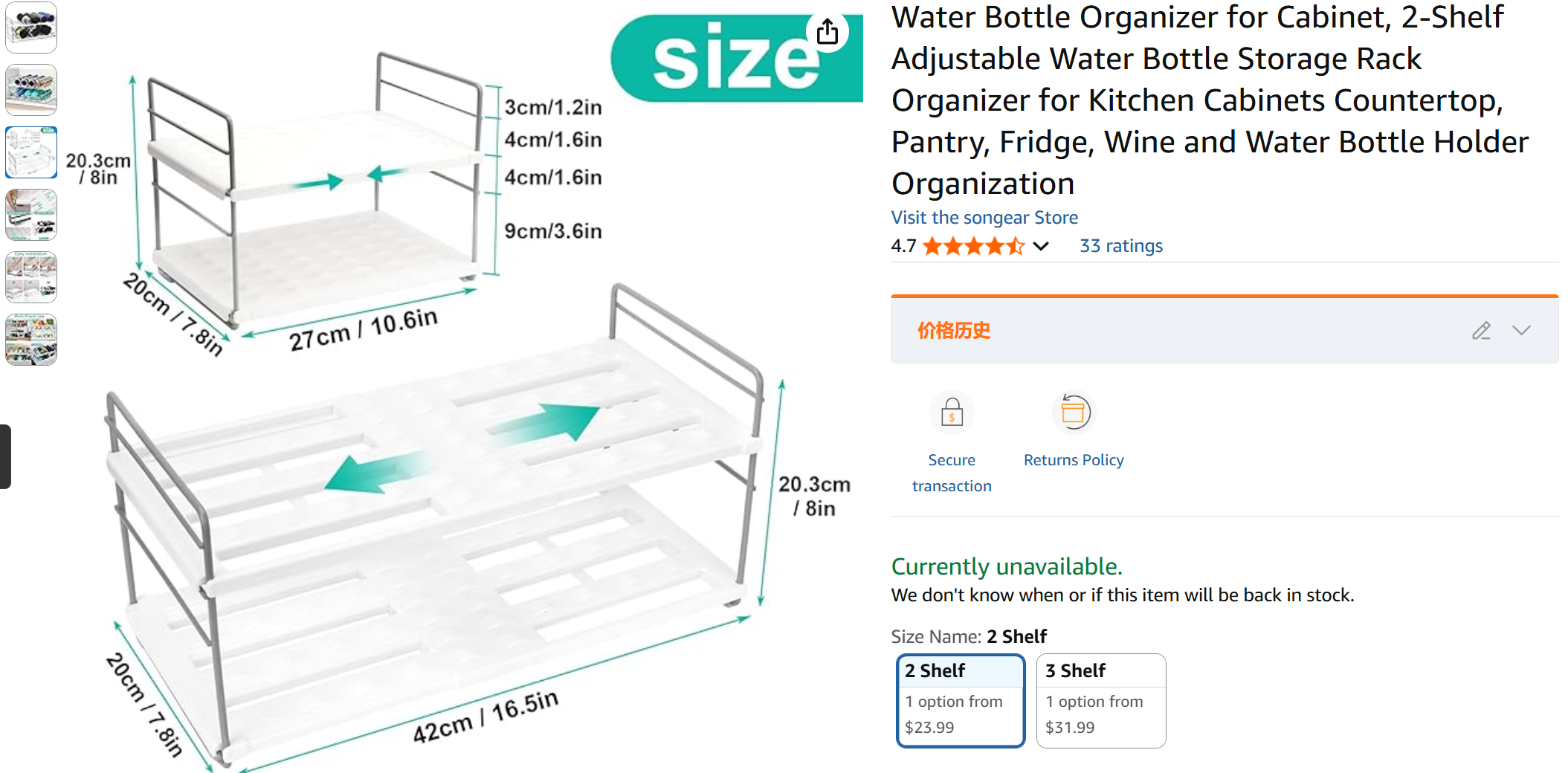The width and height of the screenshot is (1568, 773).
Task: Open the 33 ratings link
Action: (1120, 246)
